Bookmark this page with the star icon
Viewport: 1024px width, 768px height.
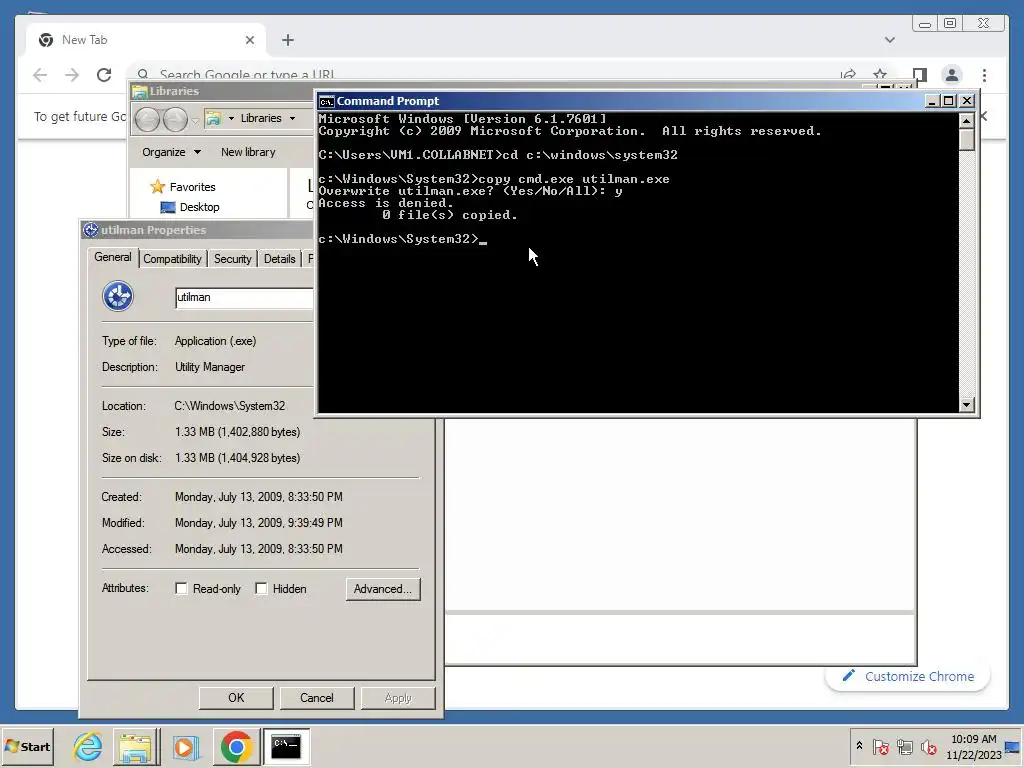click(880, 73)
